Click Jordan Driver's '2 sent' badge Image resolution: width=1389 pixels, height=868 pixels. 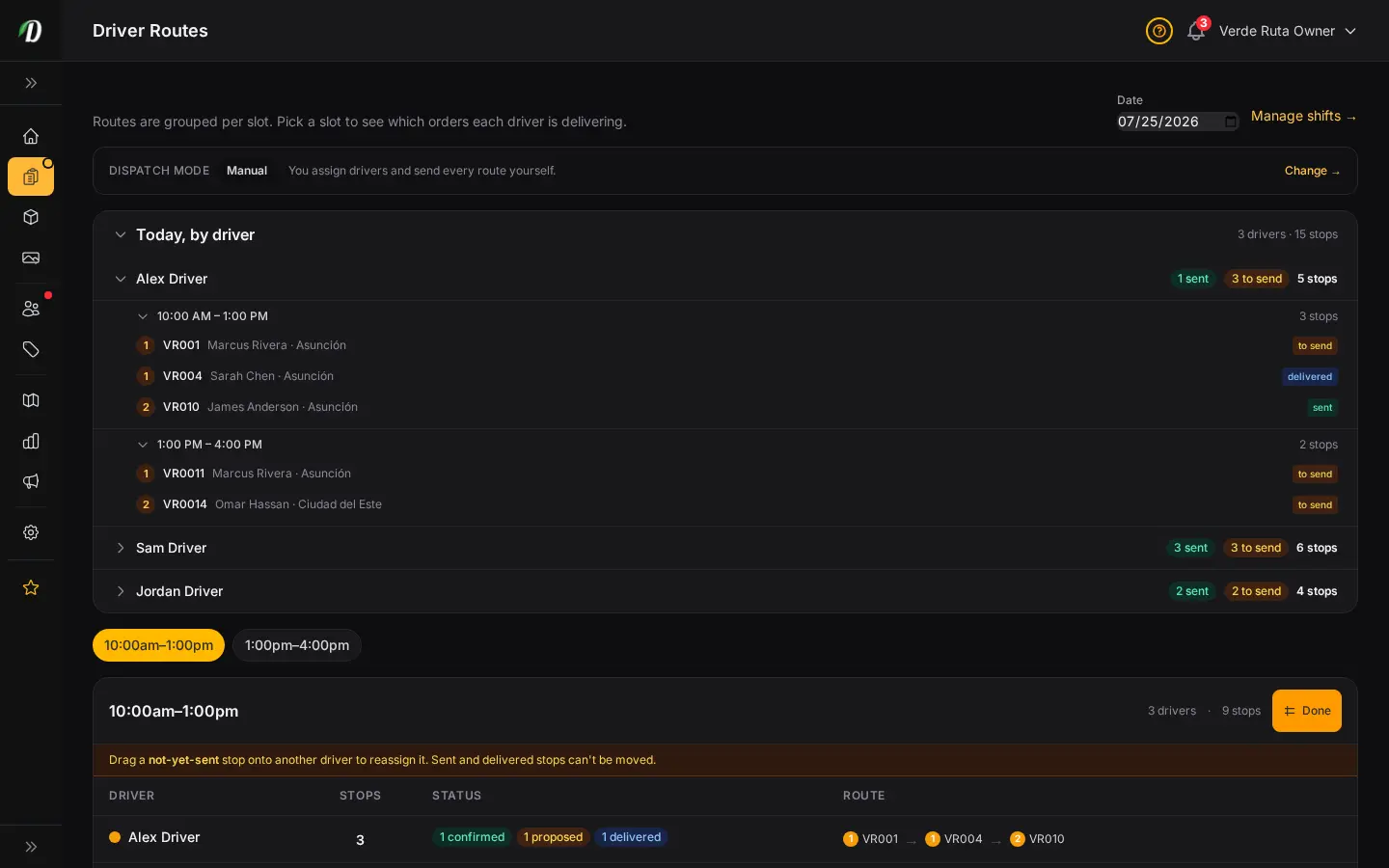[x=1192, y=591]
